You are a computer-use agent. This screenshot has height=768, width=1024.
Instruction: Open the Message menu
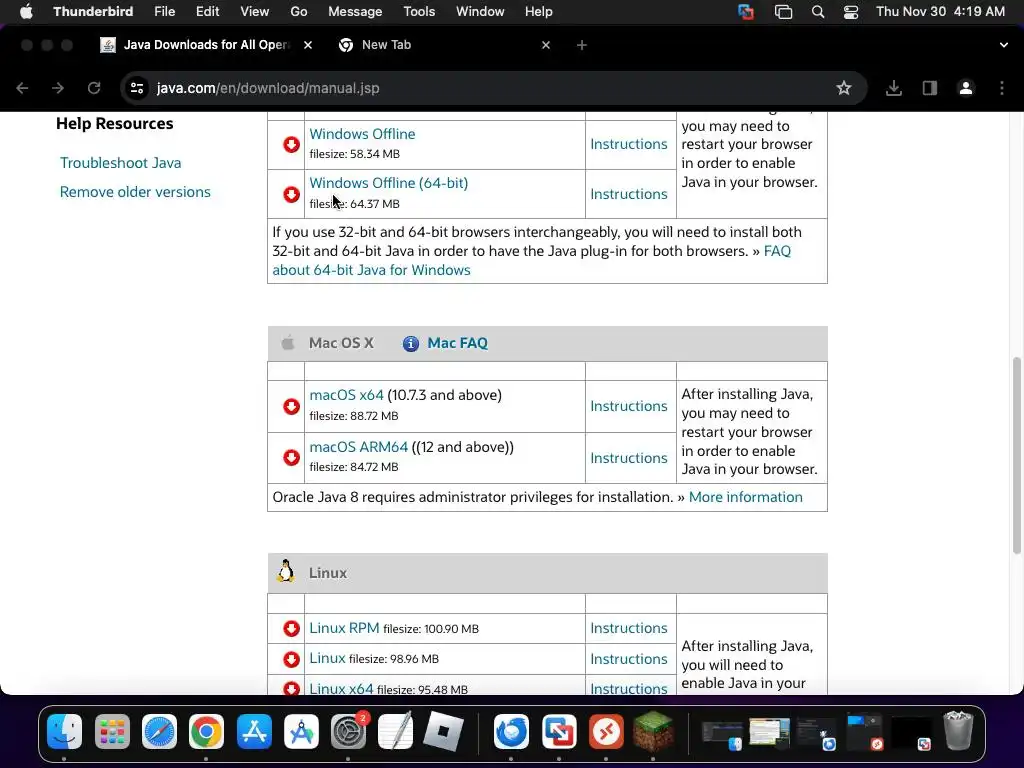(355, 12)
